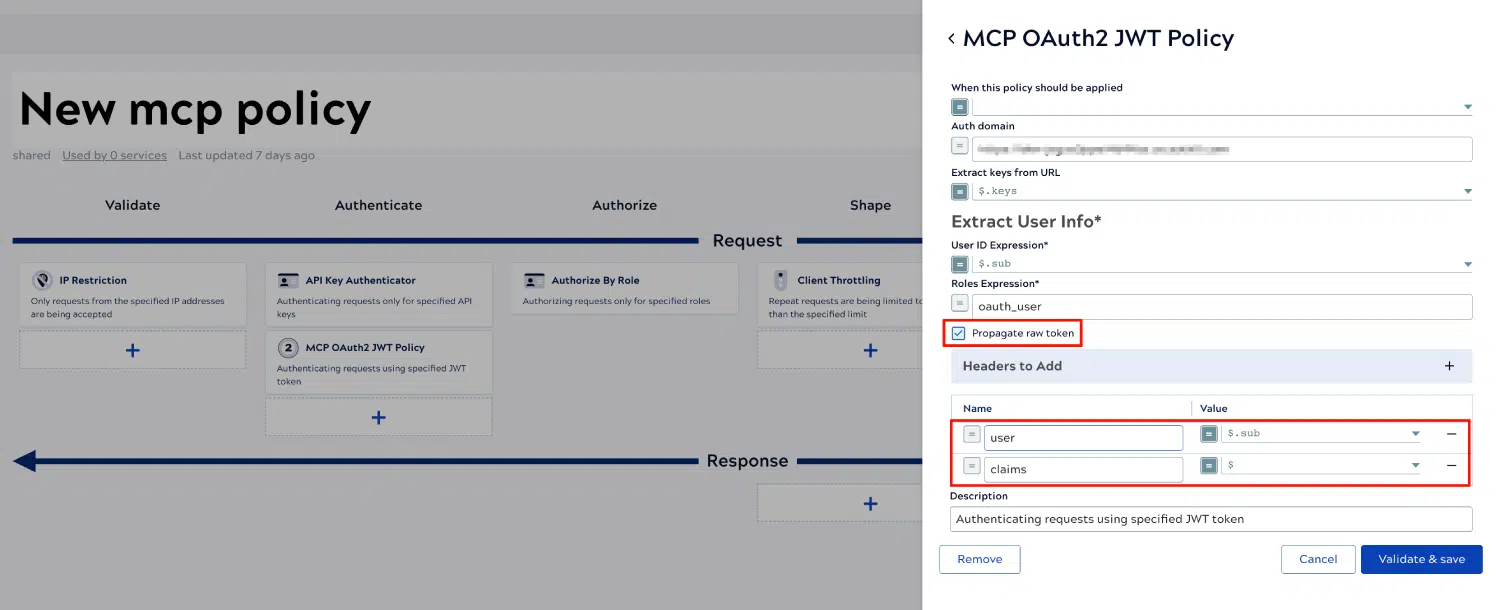Click the Authorize By Role card icon
This screenshot has height=610, width=1500.
[x=534, y=281]
